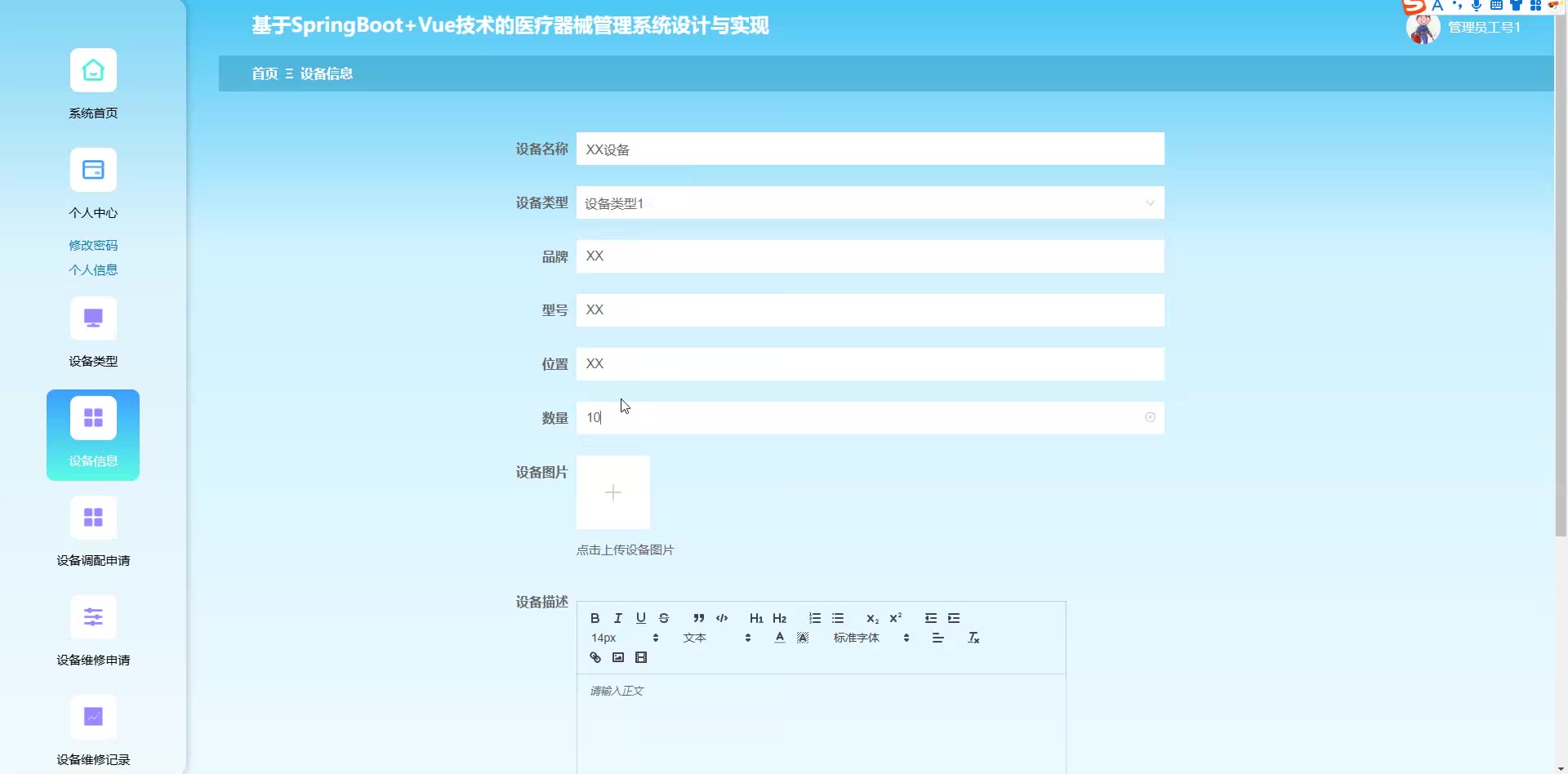Focus the 数量 input field
Screen dimensions: 1568x774
[870, 418]
